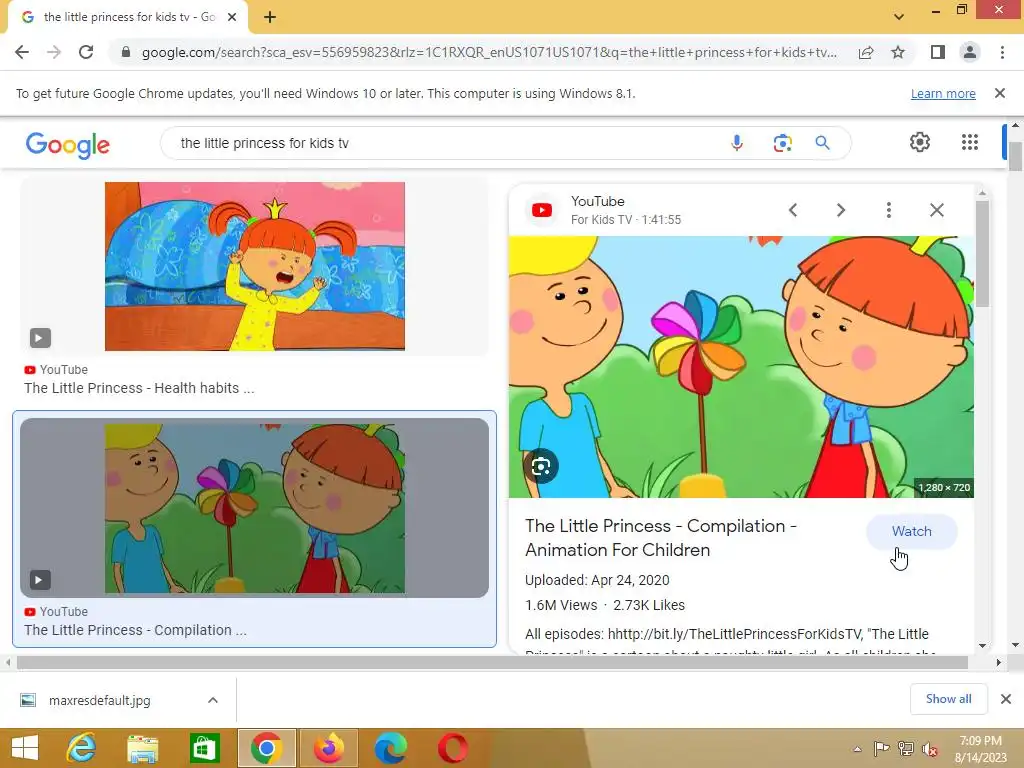Share this page from the address bar

(x=866, y=52)
